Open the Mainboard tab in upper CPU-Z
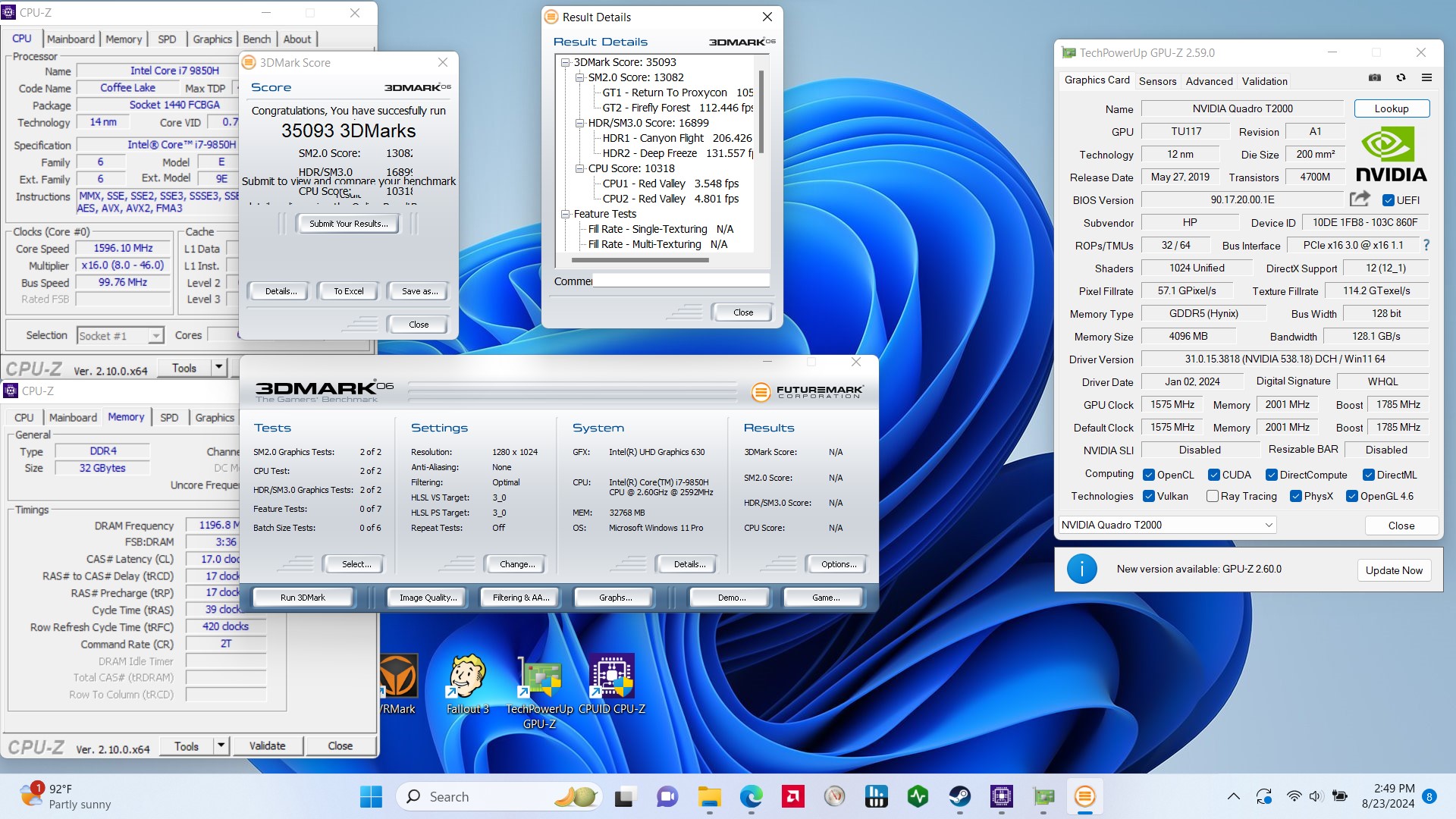Viewport: 1456px width, 819px height. coord(71,39)
